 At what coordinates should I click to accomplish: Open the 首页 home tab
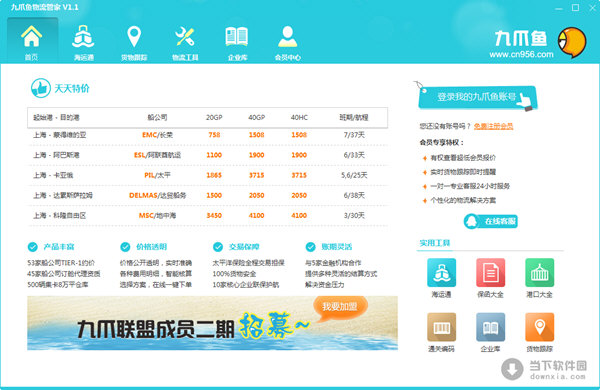tap(32, 41)
